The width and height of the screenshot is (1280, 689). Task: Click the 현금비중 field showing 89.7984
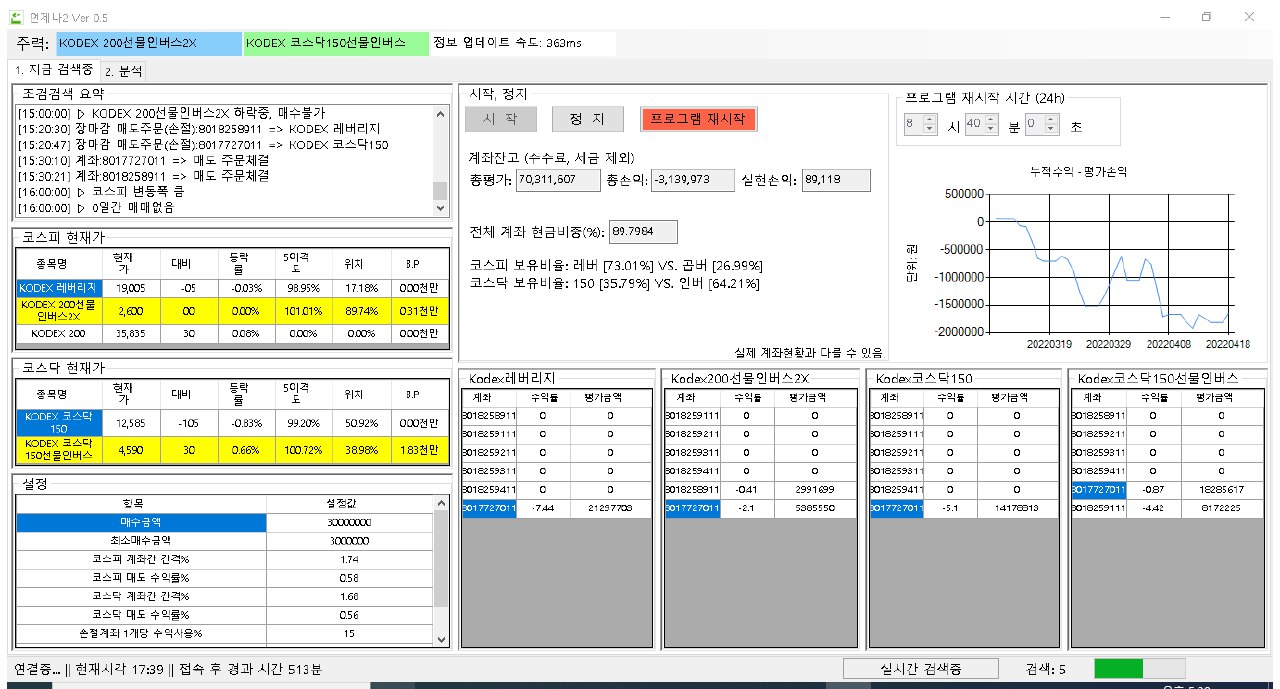643,231
